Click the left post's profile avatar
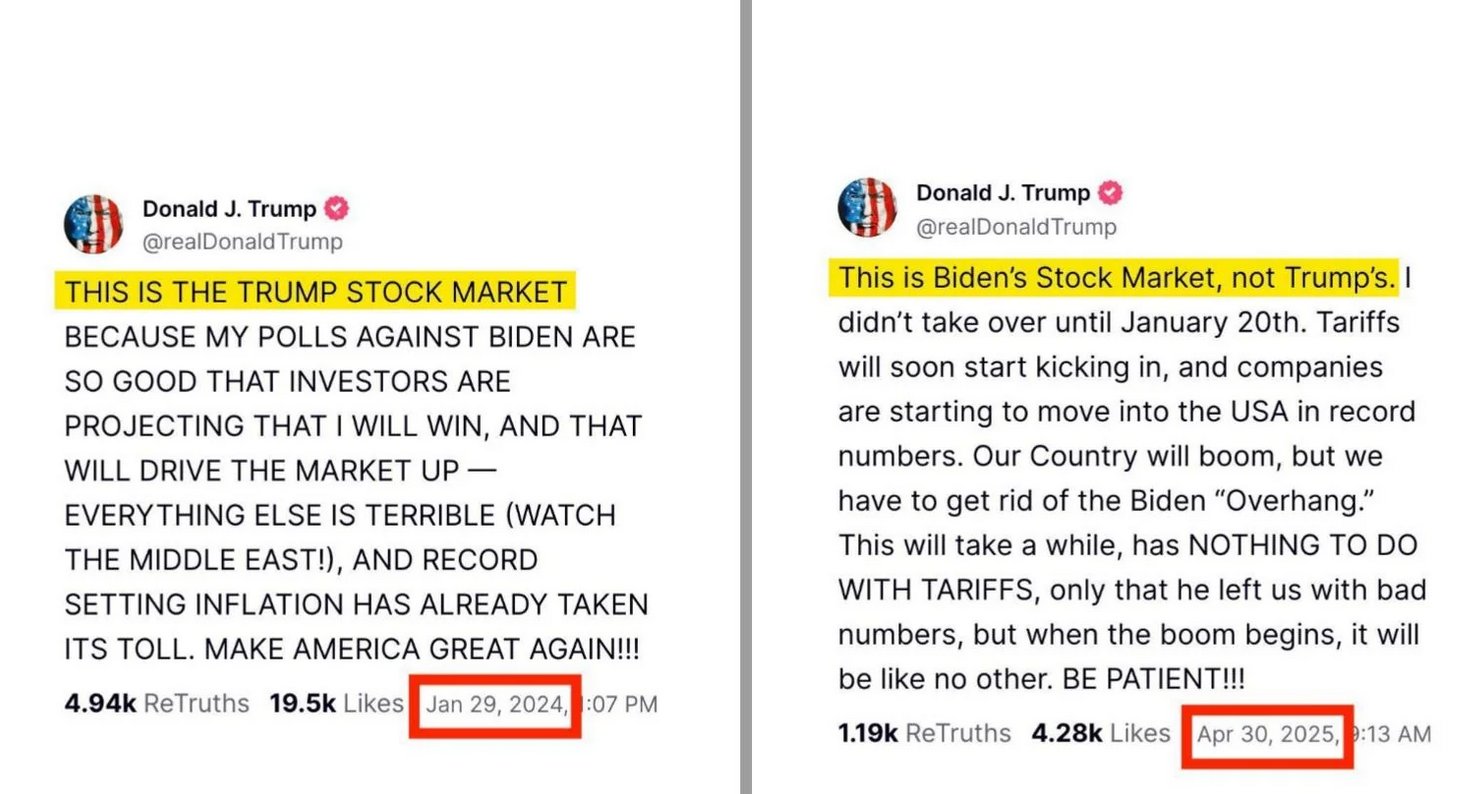Viewport: 1483px width, 794px height. [94, 224]
